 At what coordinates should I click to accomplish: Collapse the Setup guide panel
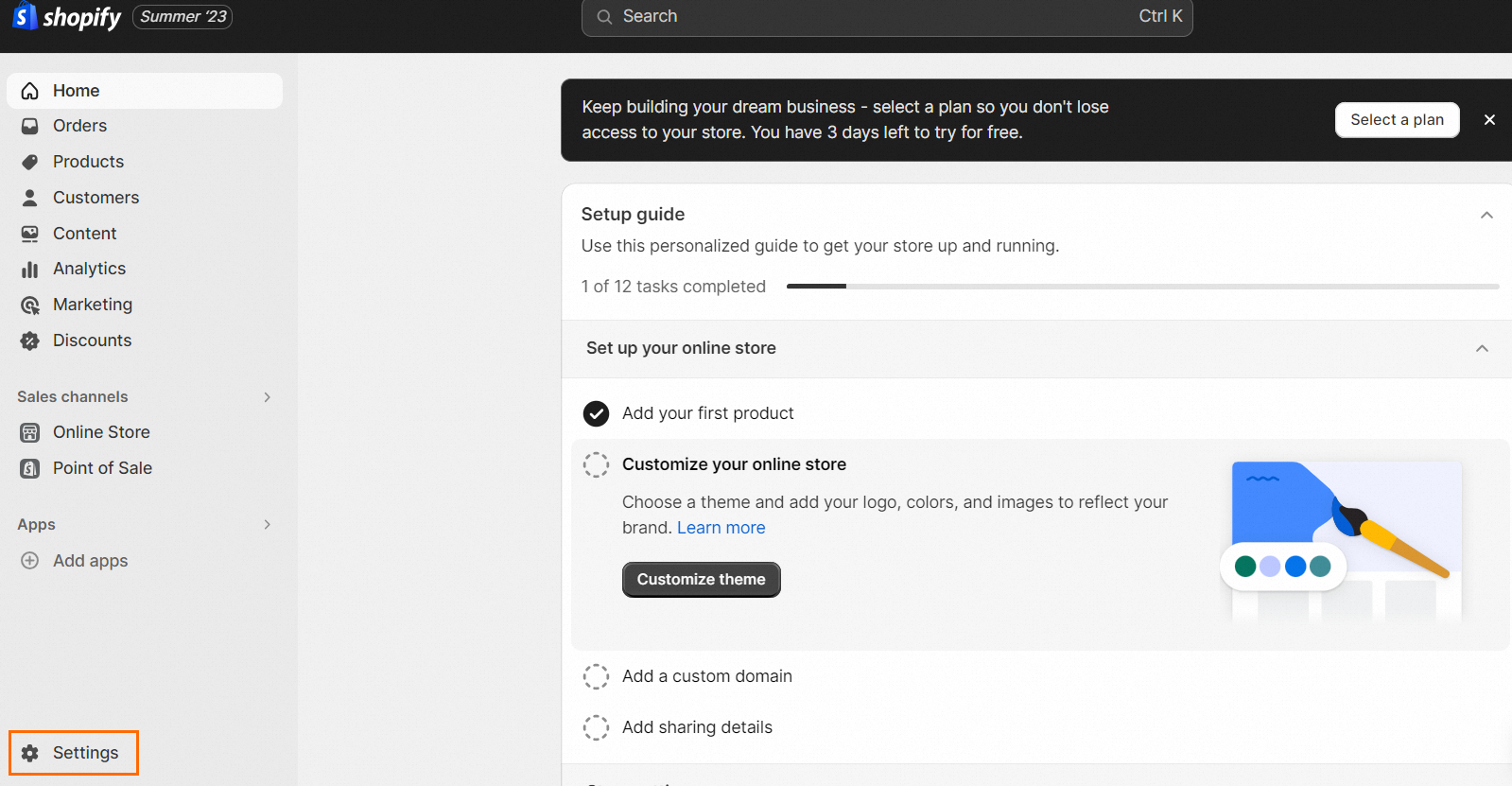click(1486, 215)
